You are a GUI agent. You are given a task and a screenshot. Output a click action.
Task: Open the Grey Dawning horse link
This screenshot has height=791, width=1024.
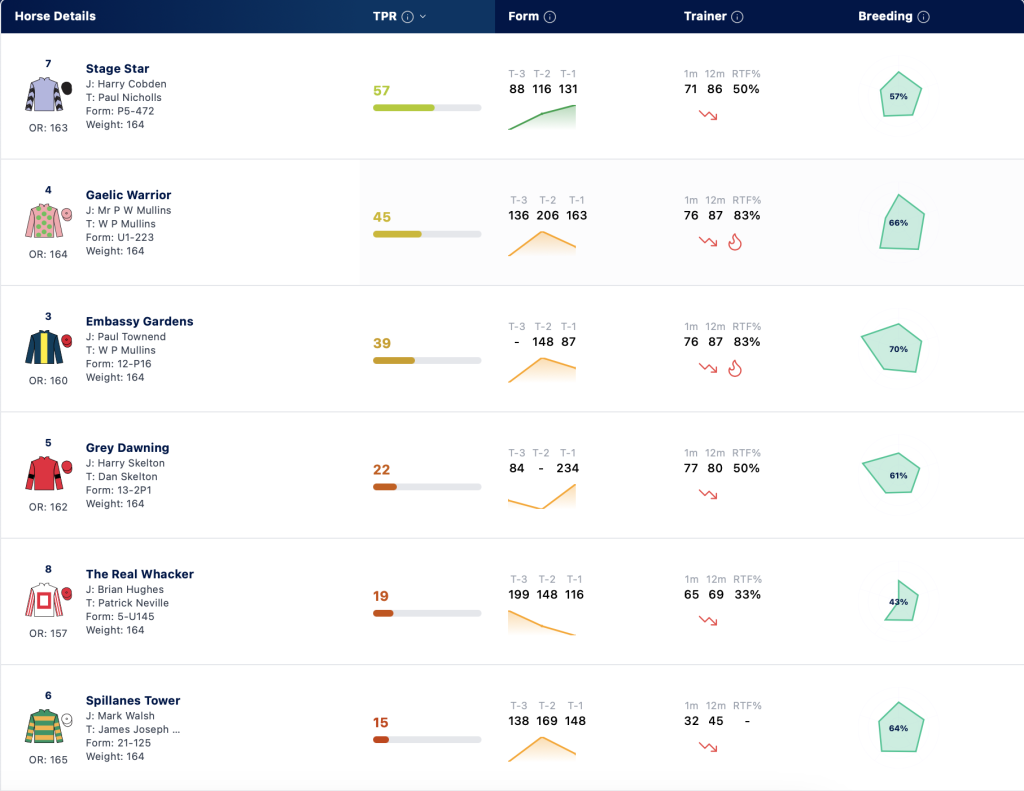click(x=127, y=447)
